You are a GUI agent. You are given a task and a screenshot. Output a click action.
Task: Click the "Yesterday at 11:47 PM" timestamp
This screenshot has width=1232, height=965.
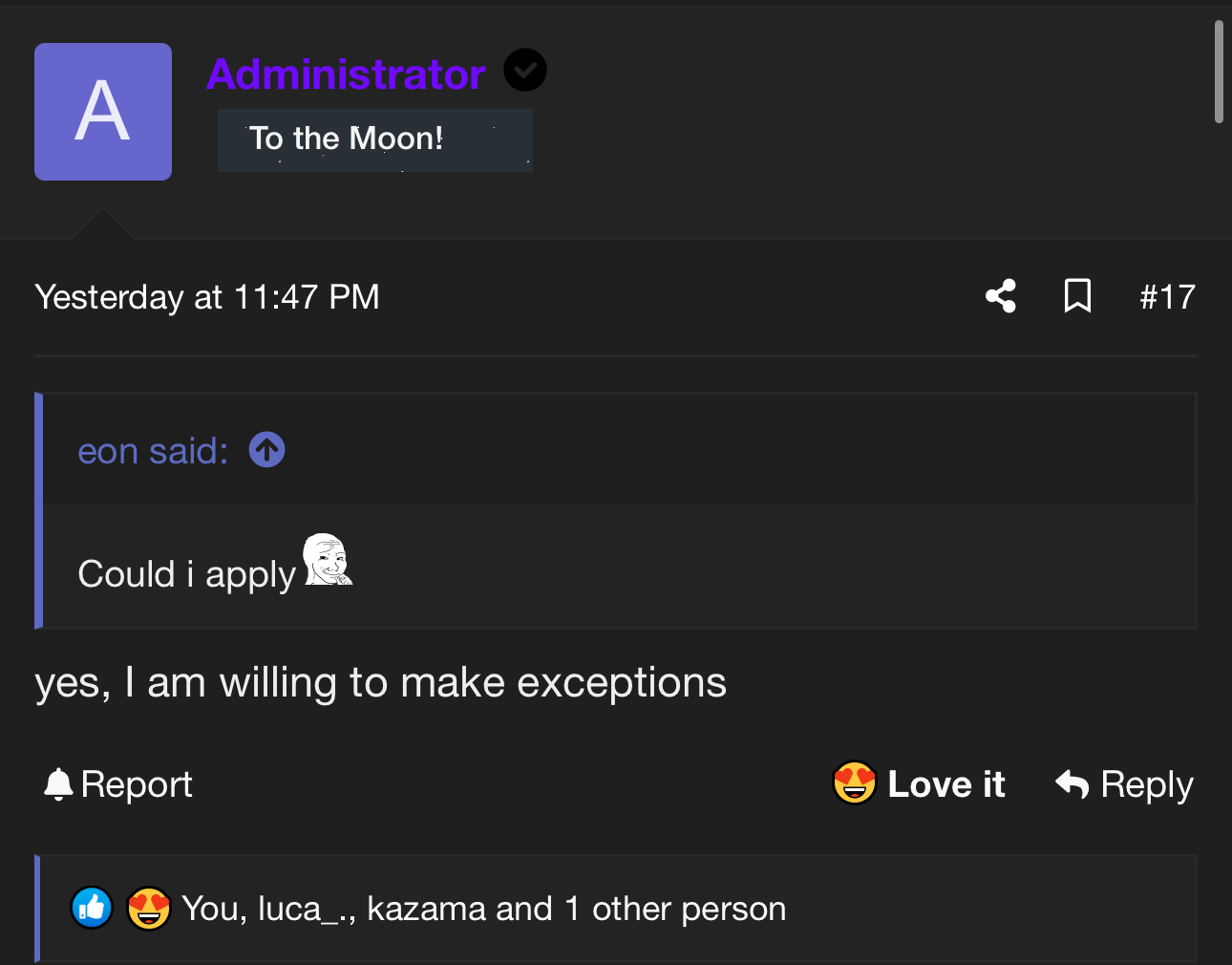click(x=207, y=297)
